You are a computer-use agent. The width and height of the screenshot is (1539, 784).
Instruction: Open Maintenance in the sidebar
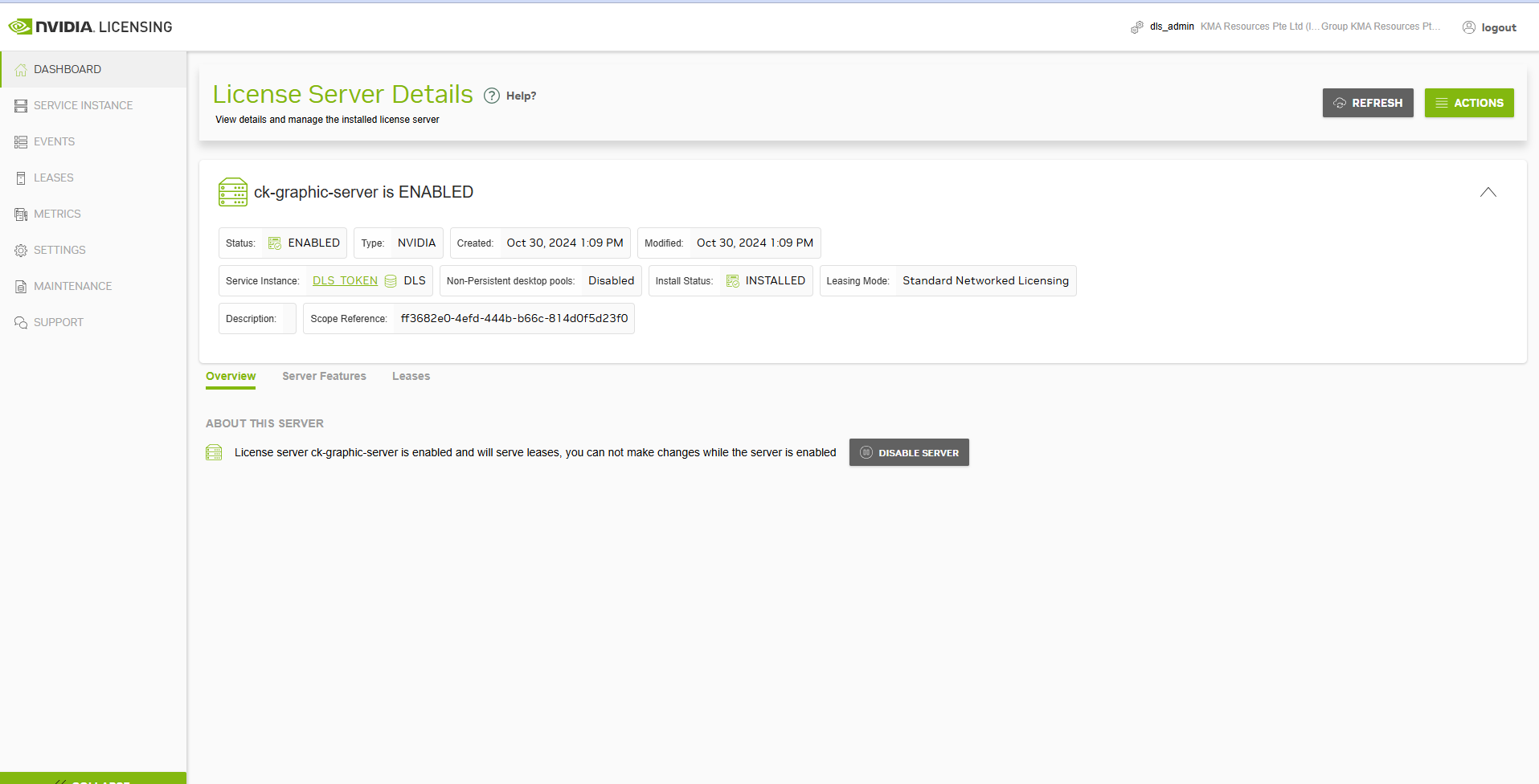point(94,286)
